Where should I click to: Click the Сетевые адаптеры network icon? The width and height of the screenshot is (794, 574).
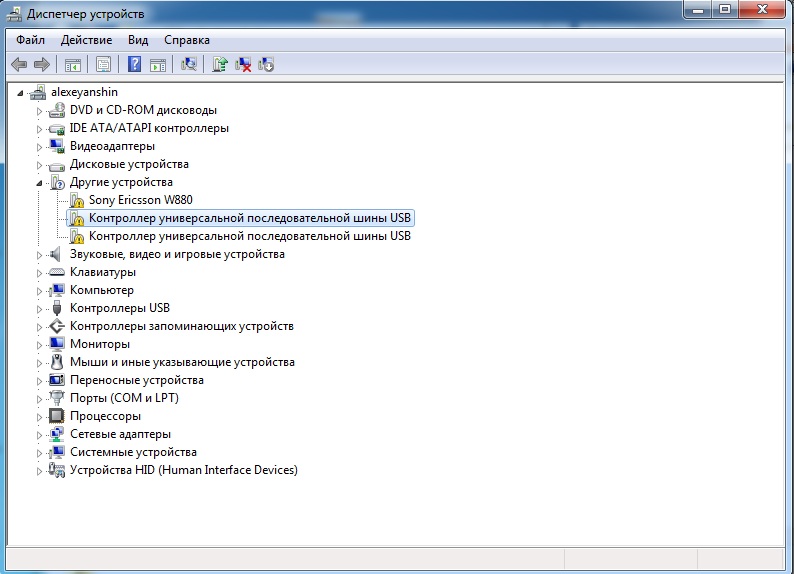(57, 434)
